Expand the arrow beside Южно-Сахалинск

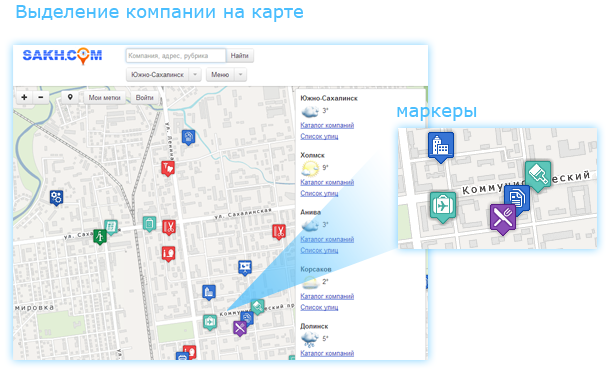pos(195,74)
